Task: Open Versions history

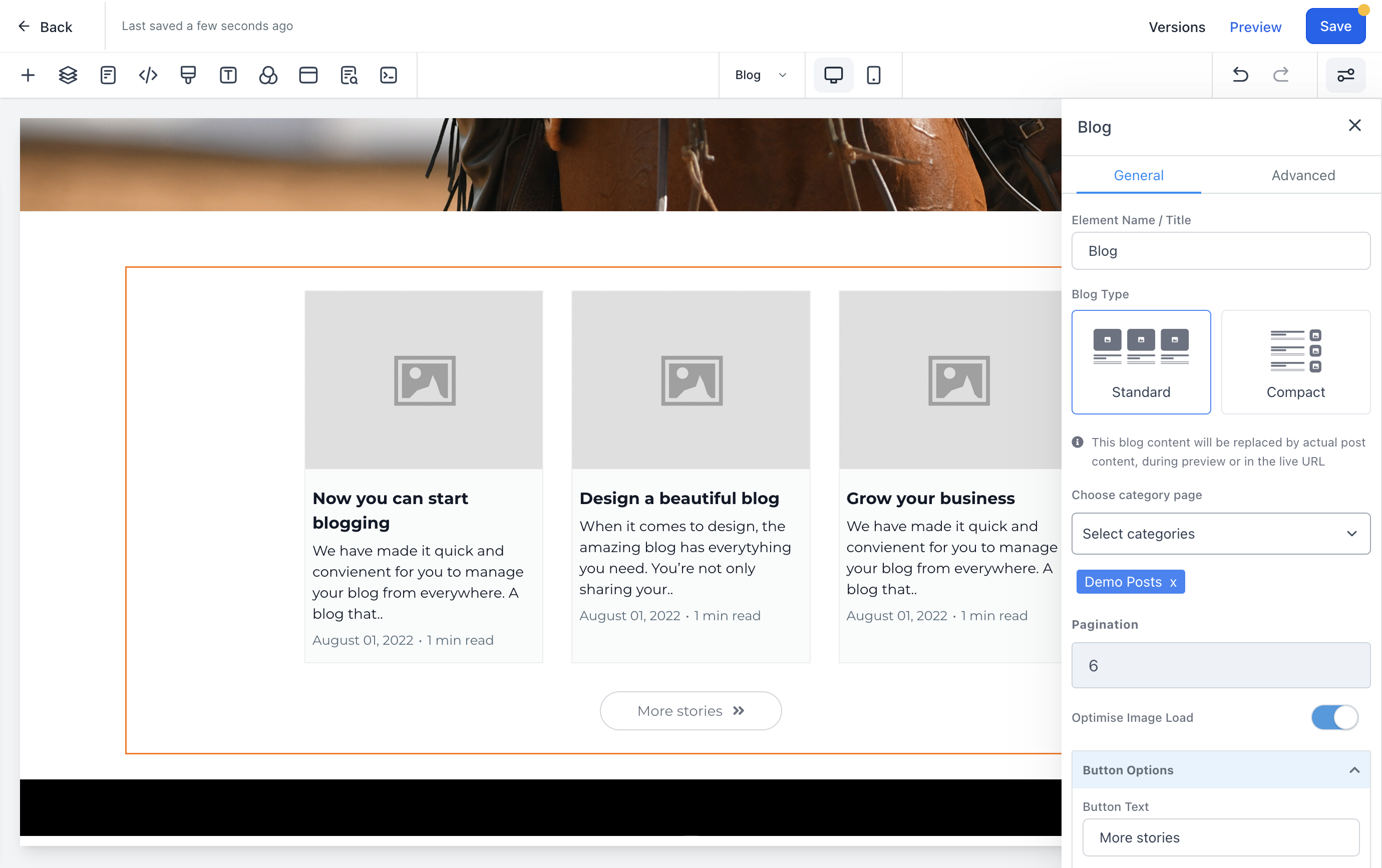Action: (x=1177, y=27)
